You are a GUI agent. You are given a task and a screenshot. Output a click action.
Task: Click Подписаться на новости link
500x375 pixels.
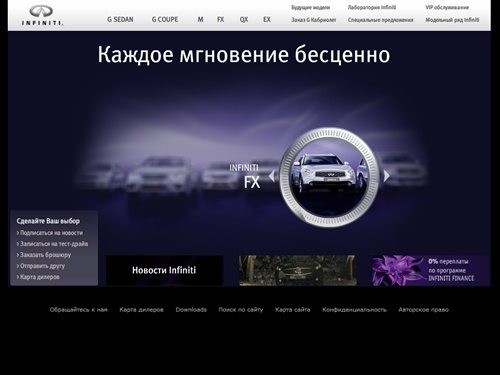[x=50, y=233]
